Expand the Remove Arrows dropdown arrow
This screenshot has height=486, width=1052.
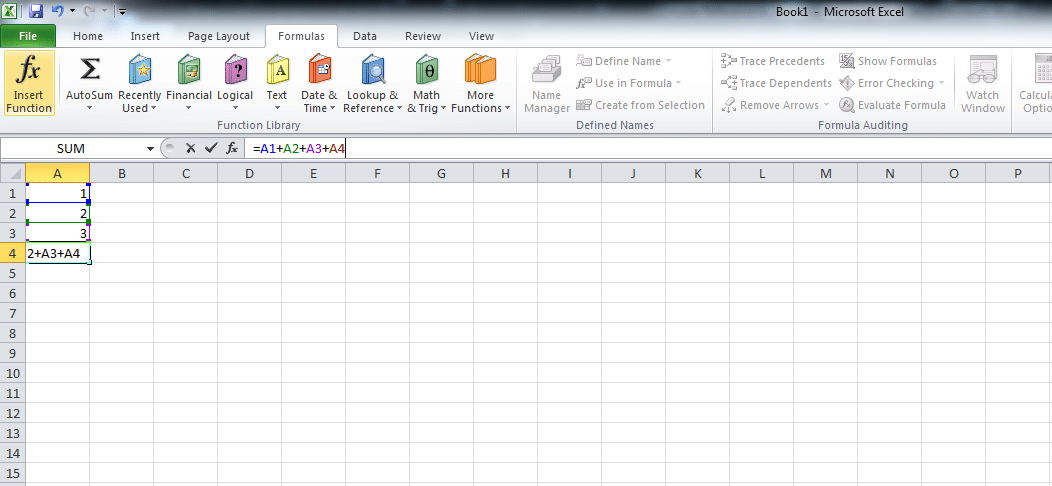click(827, 105)
